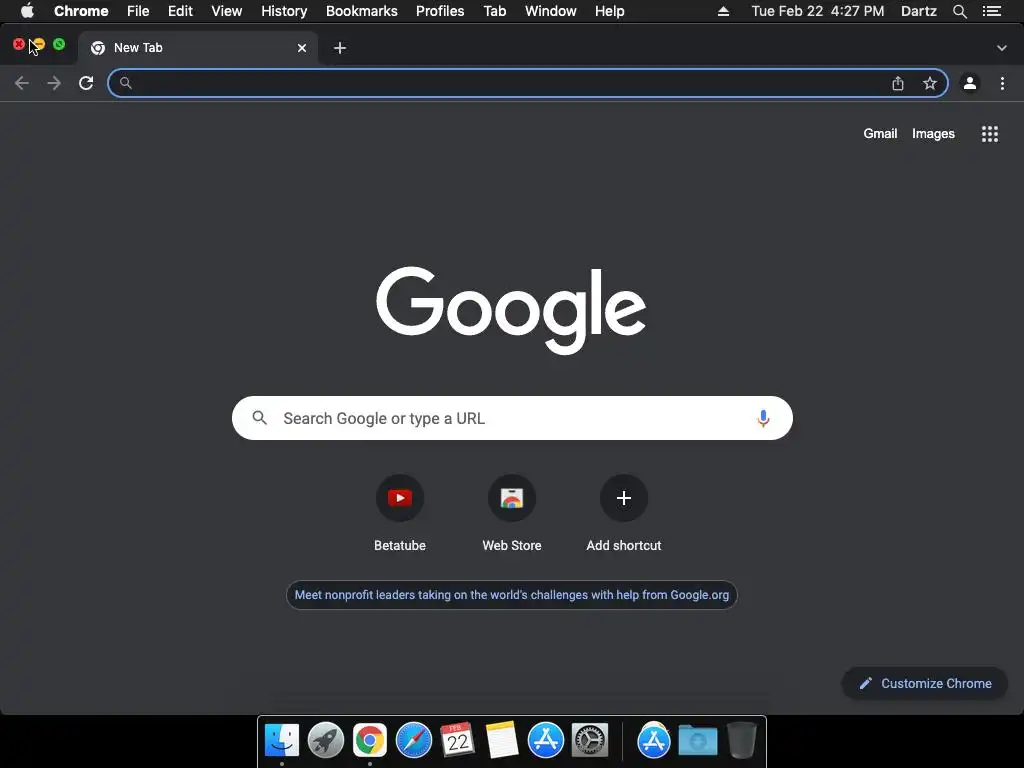Open Notes from the Dock
Viewport: 1024px width, 768px height.
(502, 741)
